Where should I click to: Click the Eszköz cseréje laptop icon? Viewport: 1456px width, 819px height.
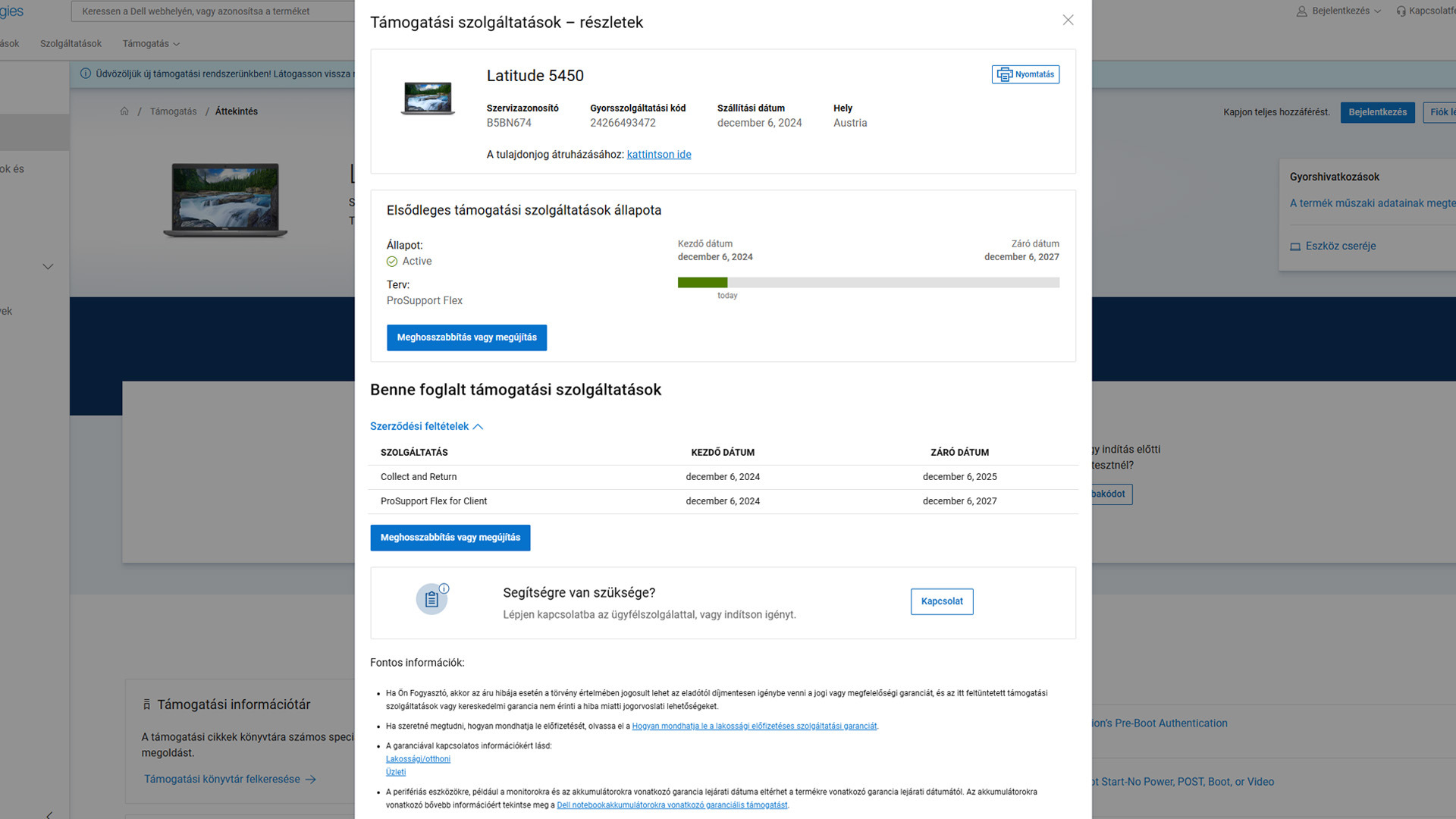(x=1295, y=246)
